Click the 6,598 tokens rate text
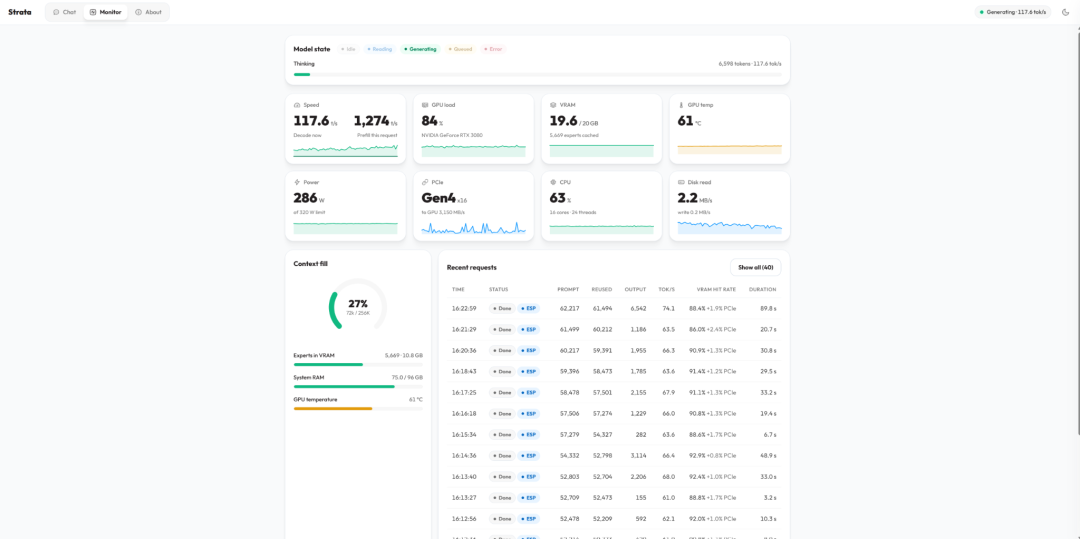The image size is (1080, 539). click(x=749, y=63)
